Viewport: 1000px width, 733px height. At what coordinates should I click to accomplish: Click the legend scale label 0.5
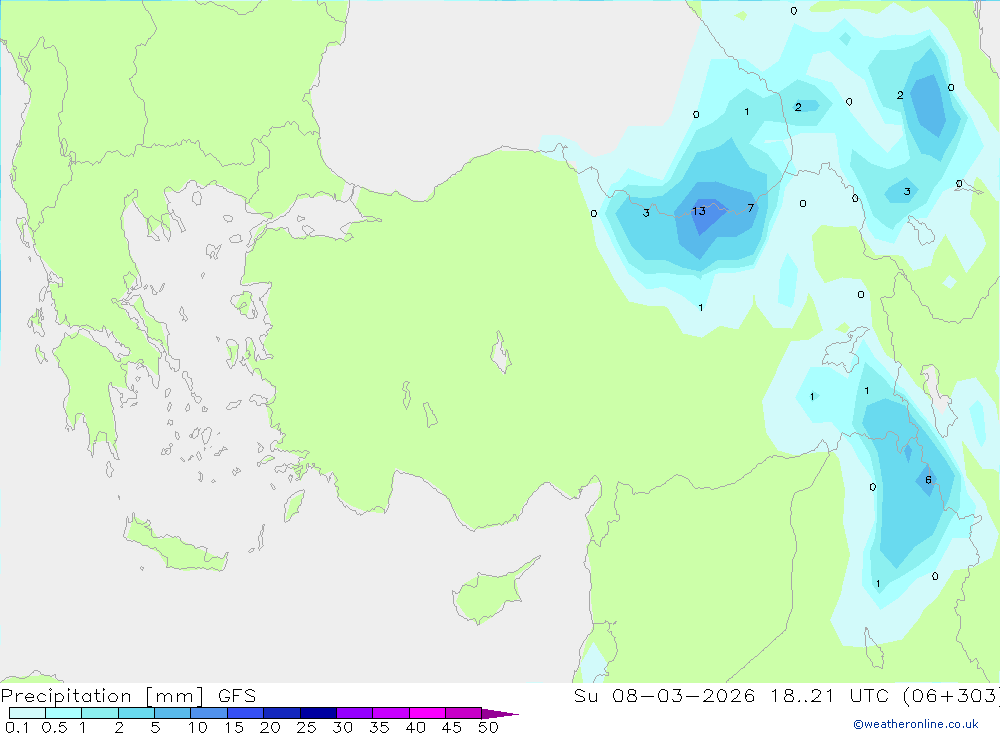(x=54, y=727)
